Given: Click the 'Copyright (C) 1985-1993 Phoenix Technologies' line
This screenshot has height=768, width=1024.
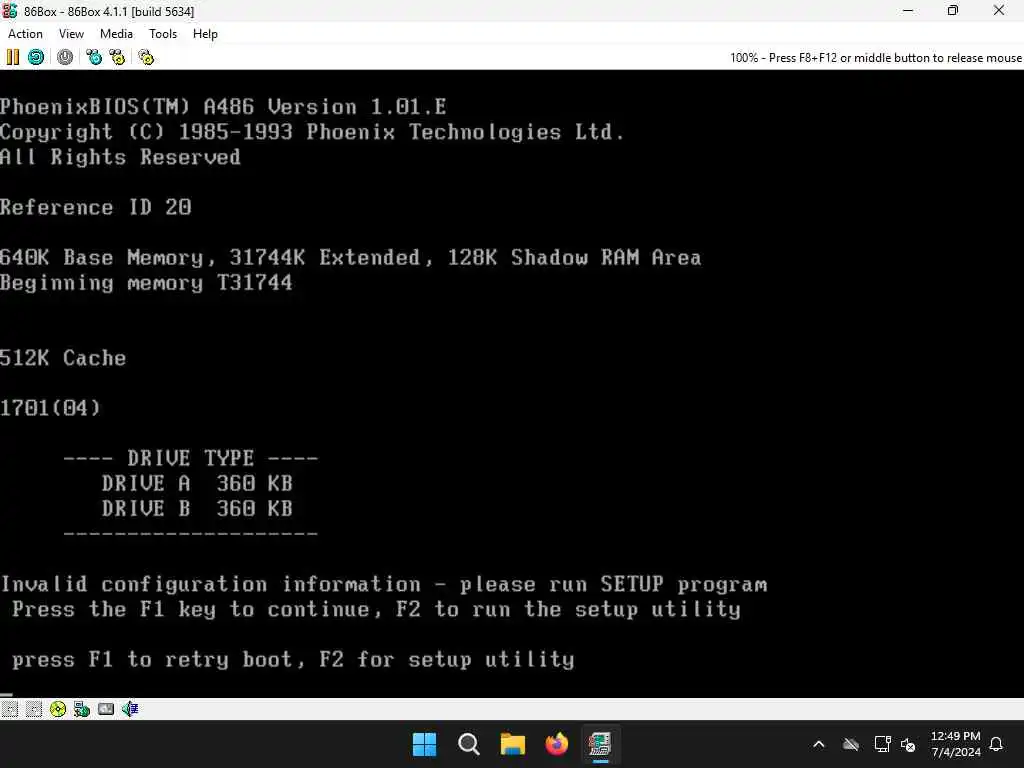Looking at the screenshot, I should click(x=312, y=132).
